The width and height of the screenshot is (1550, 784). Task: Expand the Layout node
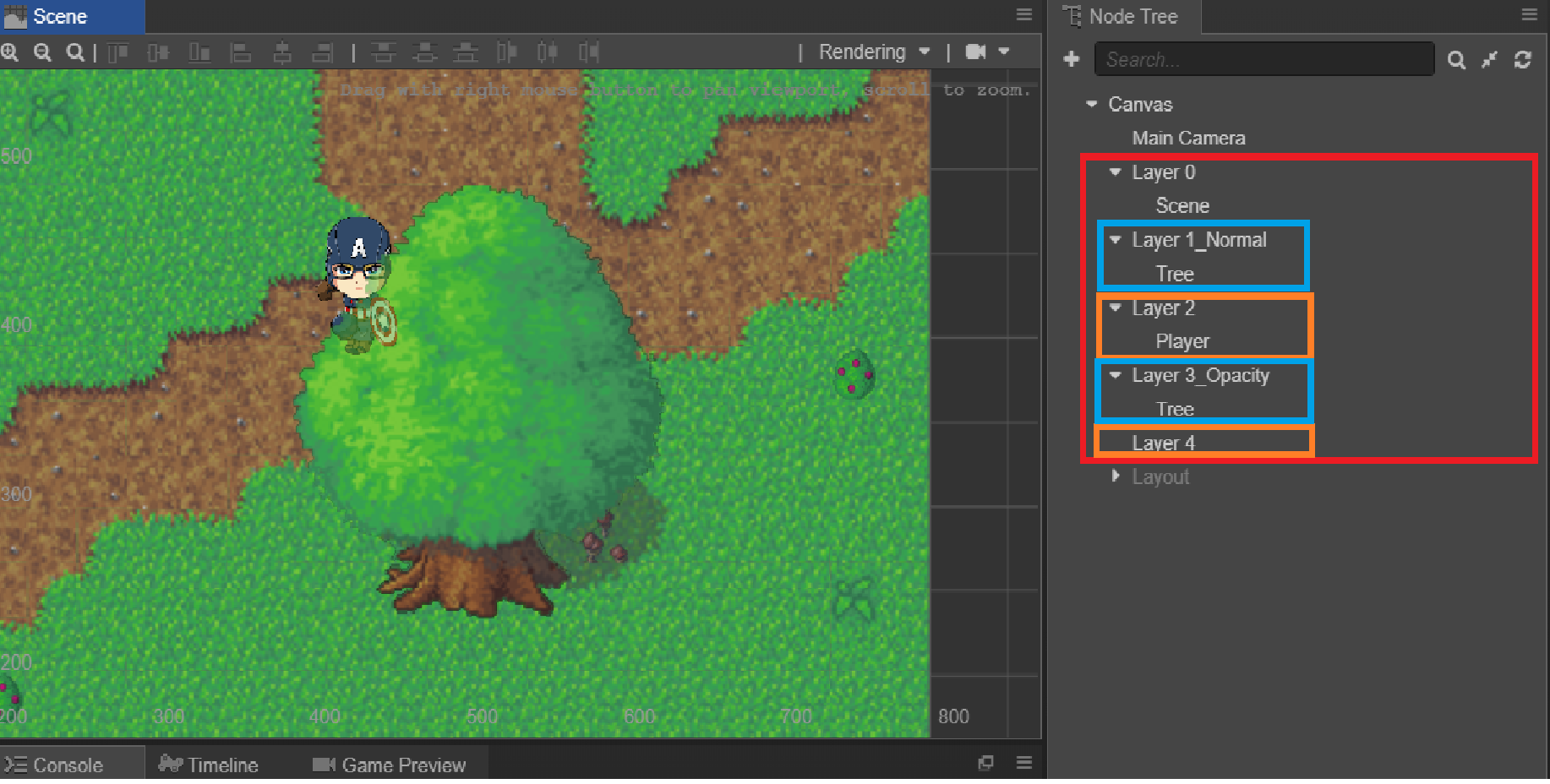pos(1116,476)
